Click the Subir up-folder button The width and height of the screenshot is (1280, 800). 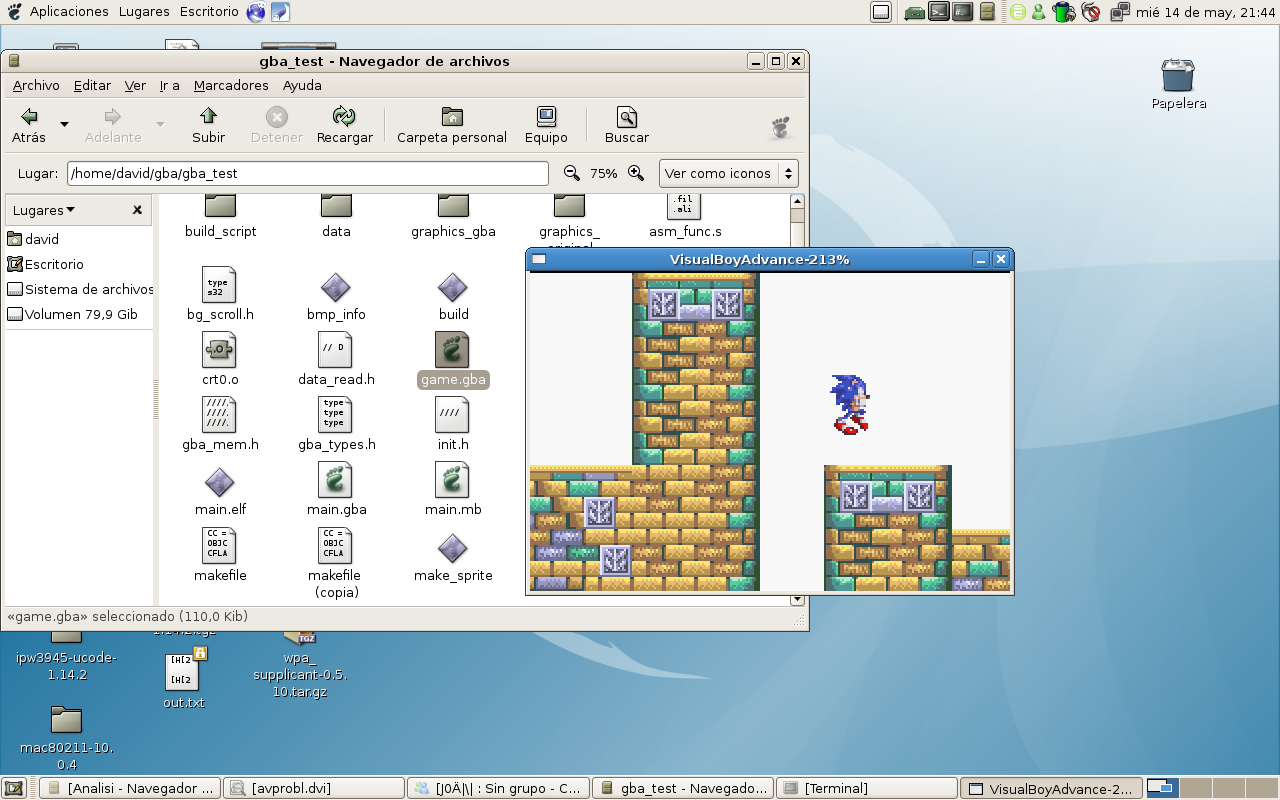pyautogui.click(x=208, y=125)
